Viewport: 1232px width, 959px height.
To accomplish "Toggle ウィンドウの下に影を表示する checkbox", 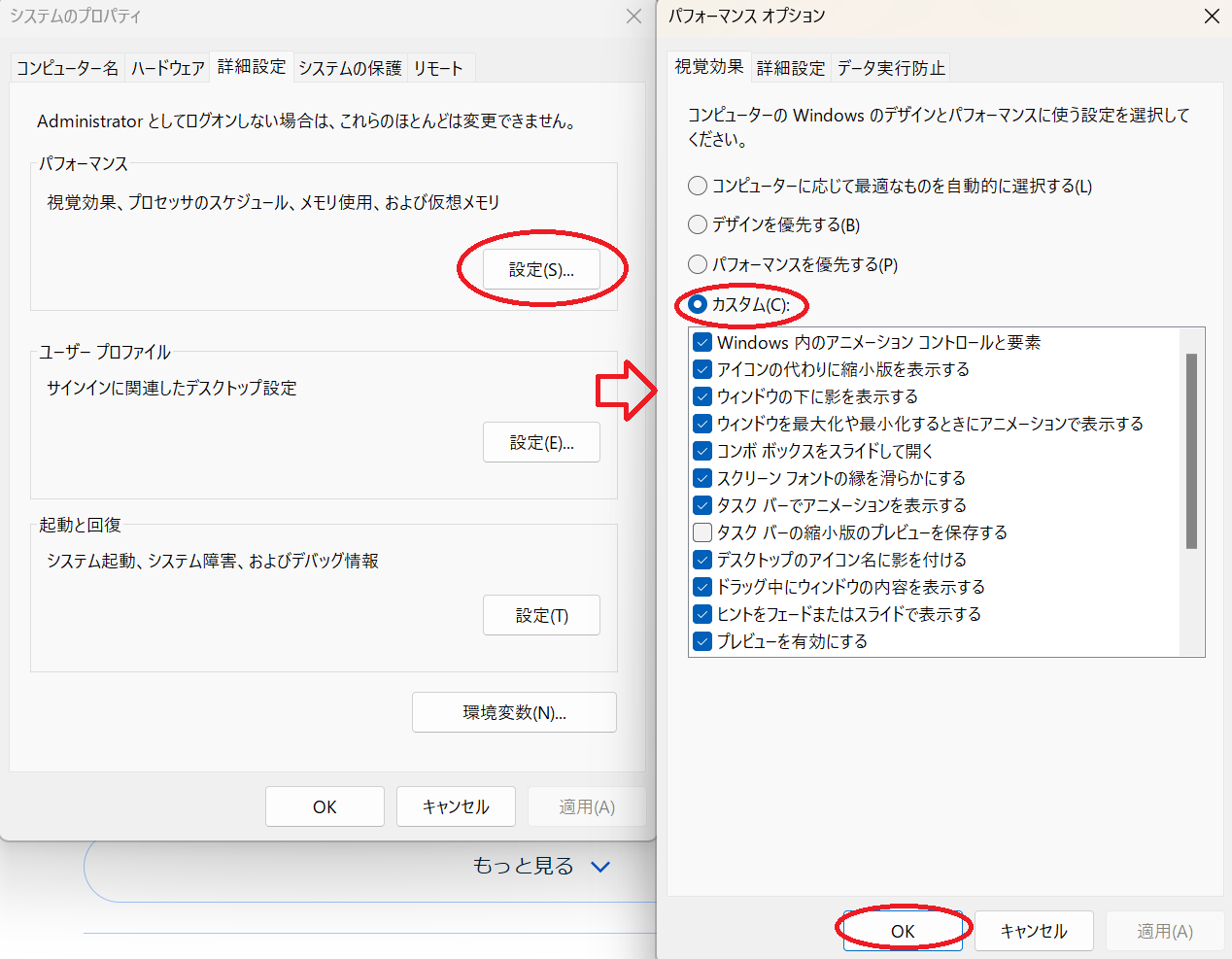I will (702, 396).
